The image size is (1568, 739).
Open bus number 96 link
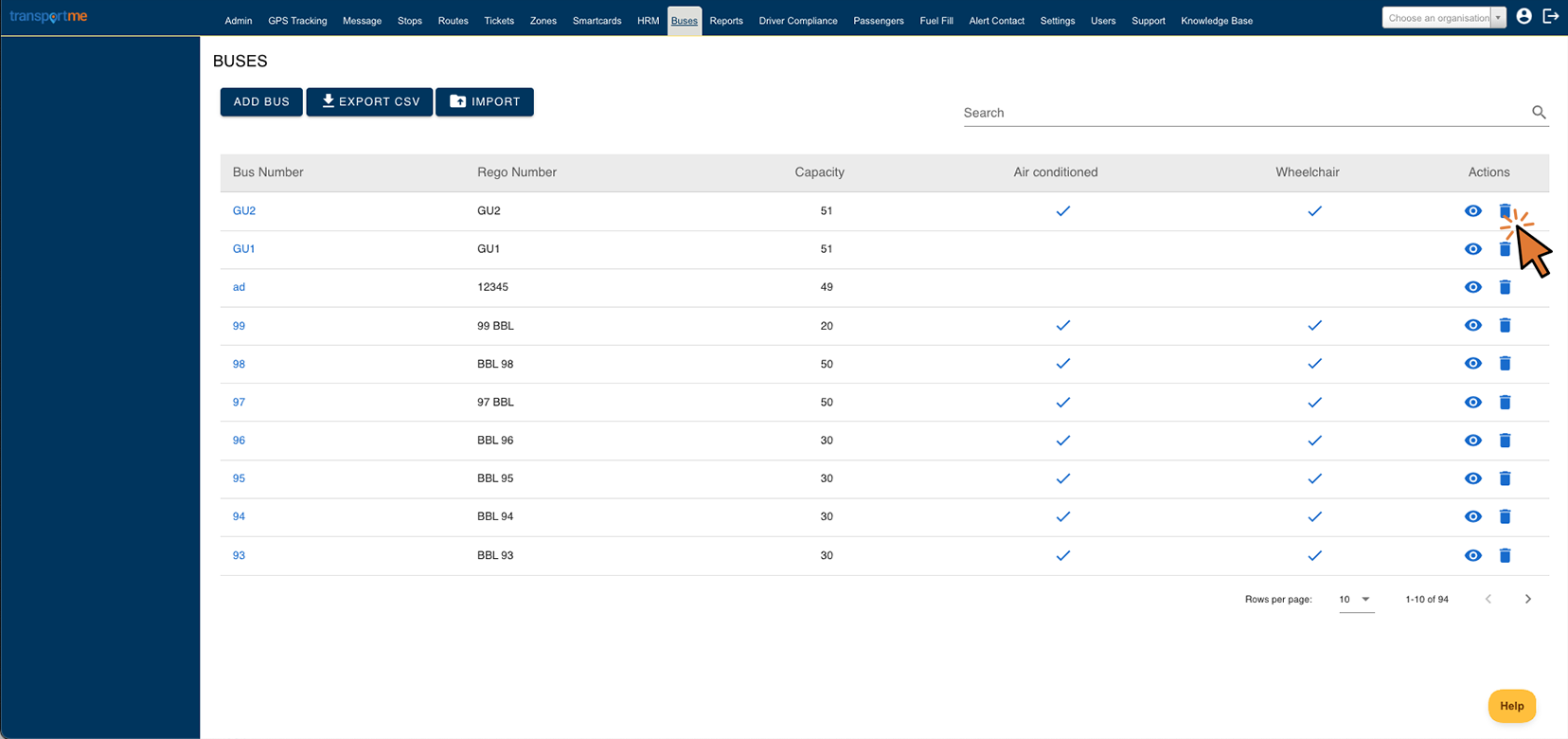[239, 441]
